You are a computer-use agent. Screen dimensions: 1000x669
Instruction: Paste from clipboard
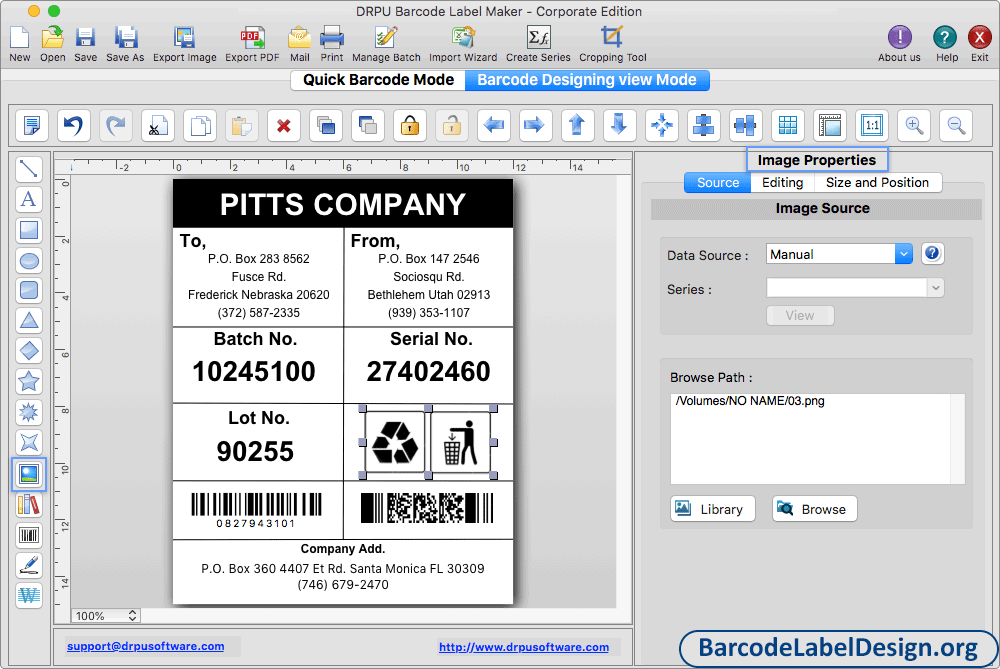(x=242, y=125)
